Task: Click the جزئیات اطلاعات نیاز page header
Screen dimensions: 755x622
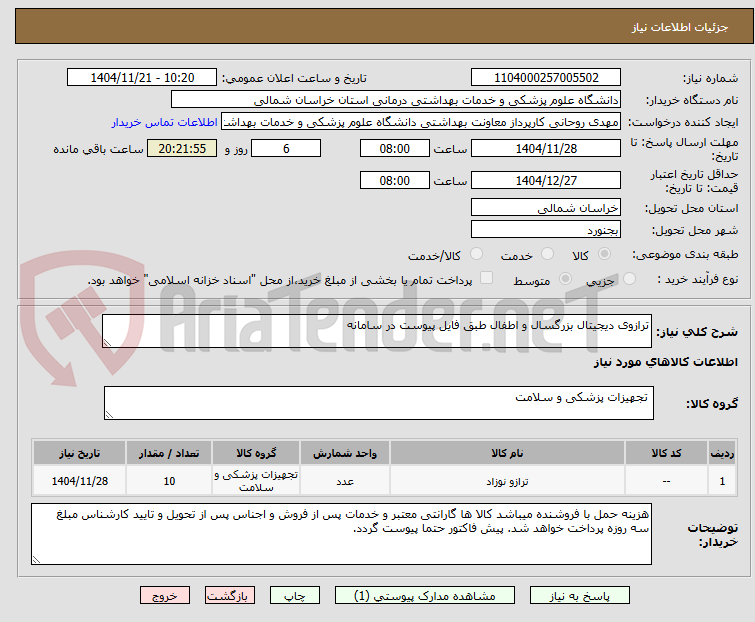Action: [680, 27]
